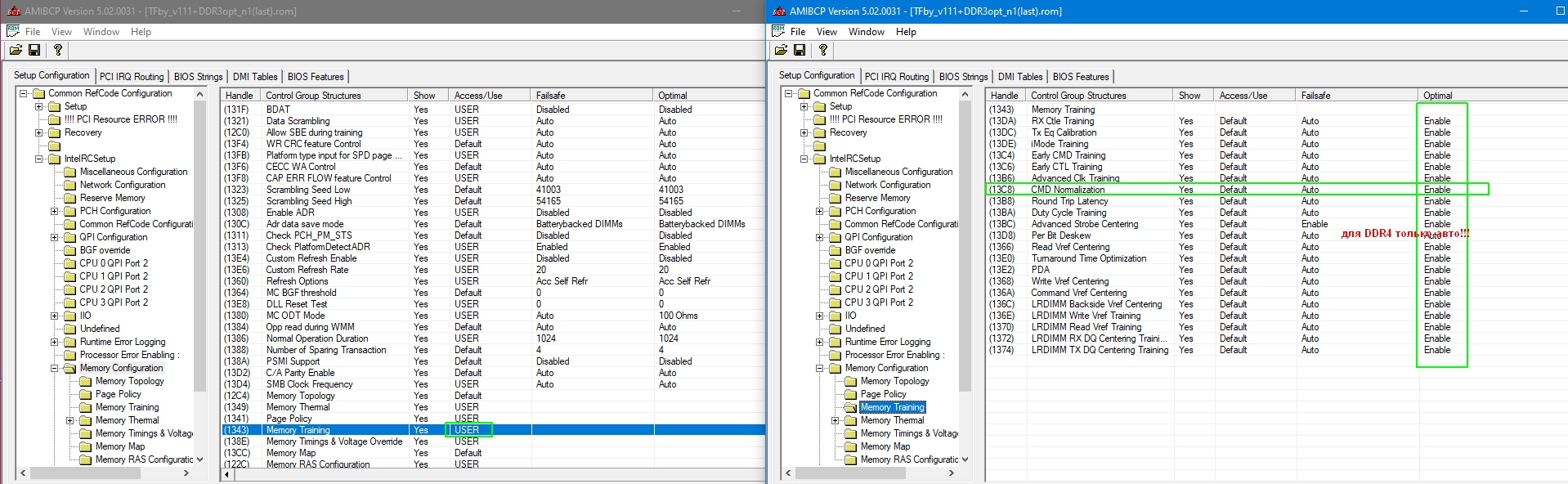Click folder icon of BGF override in right tree
The height and width of the screenshot is (484, 1568).
[836, 250]
